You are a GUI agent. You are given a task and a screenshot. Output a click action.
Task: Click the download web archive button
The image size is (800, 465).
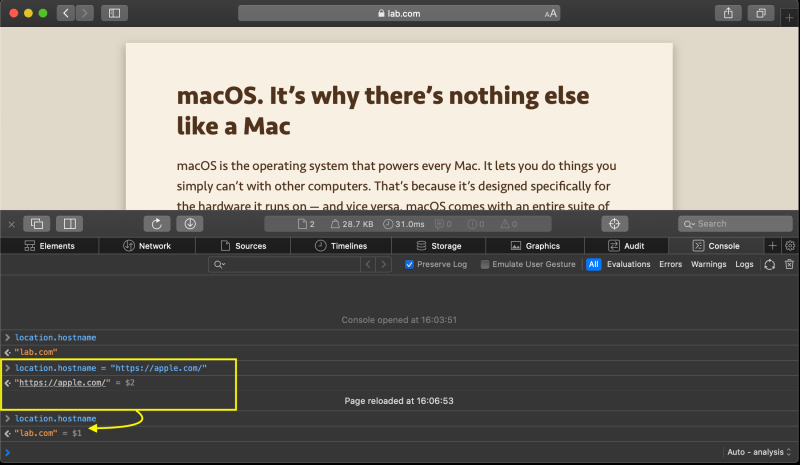tap(190, 224)
